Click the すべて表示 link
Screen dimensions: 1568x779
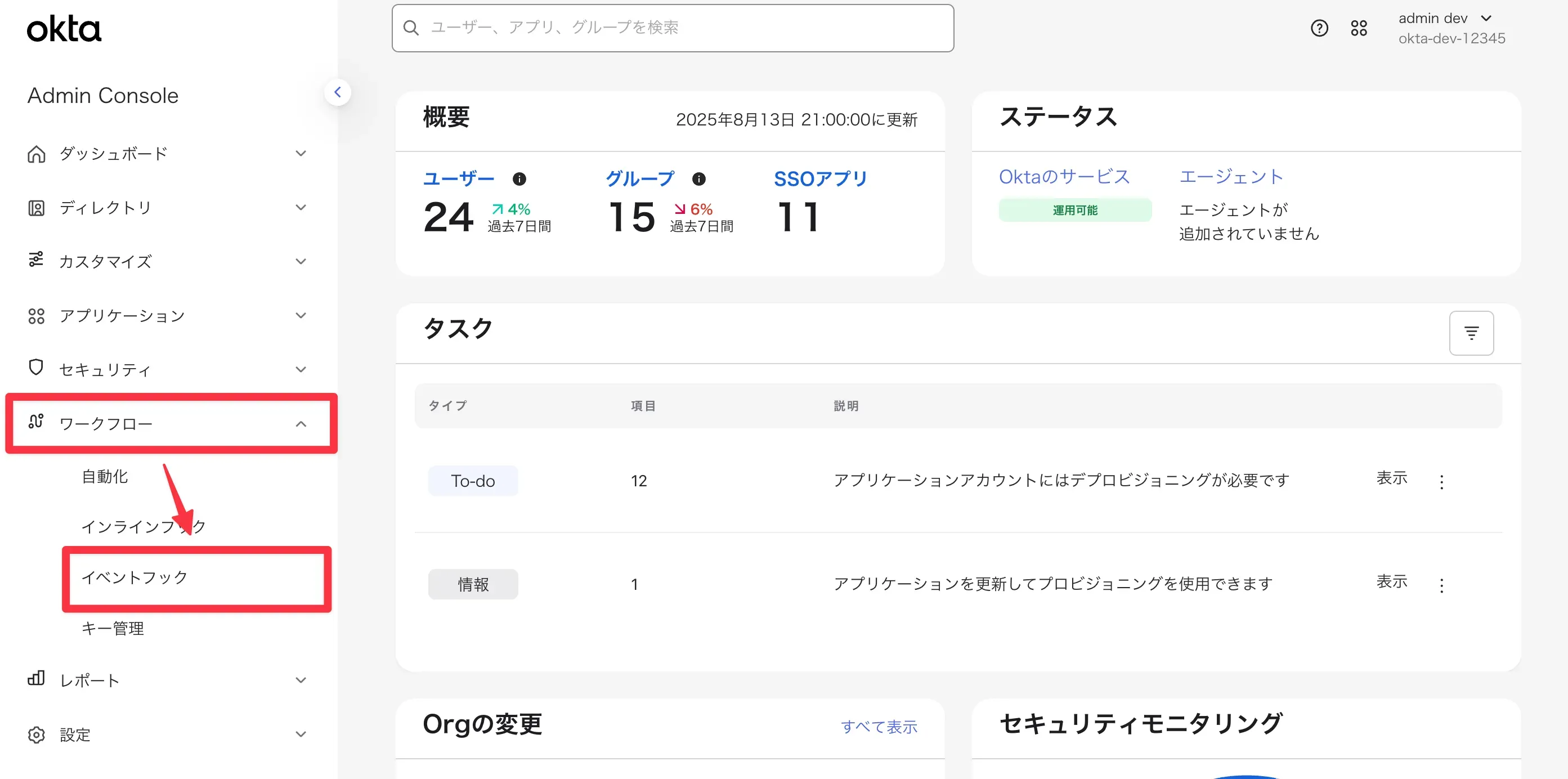879,727
